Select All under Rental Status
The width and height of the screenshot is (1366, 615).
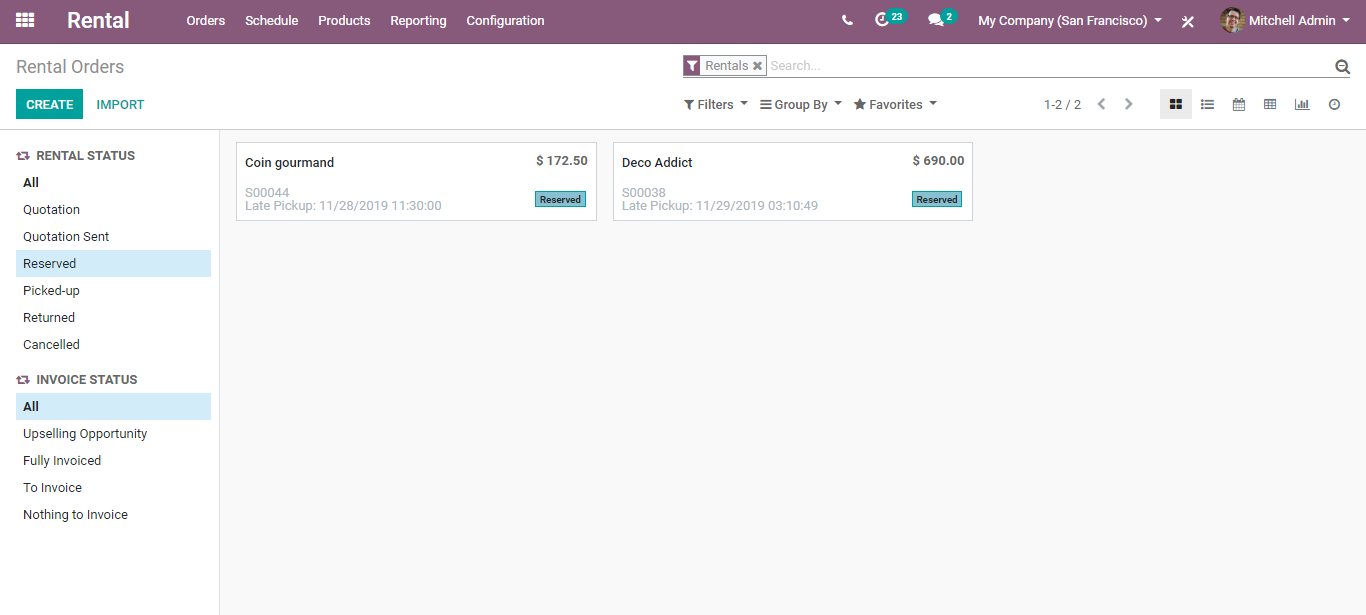pos(113,183)
